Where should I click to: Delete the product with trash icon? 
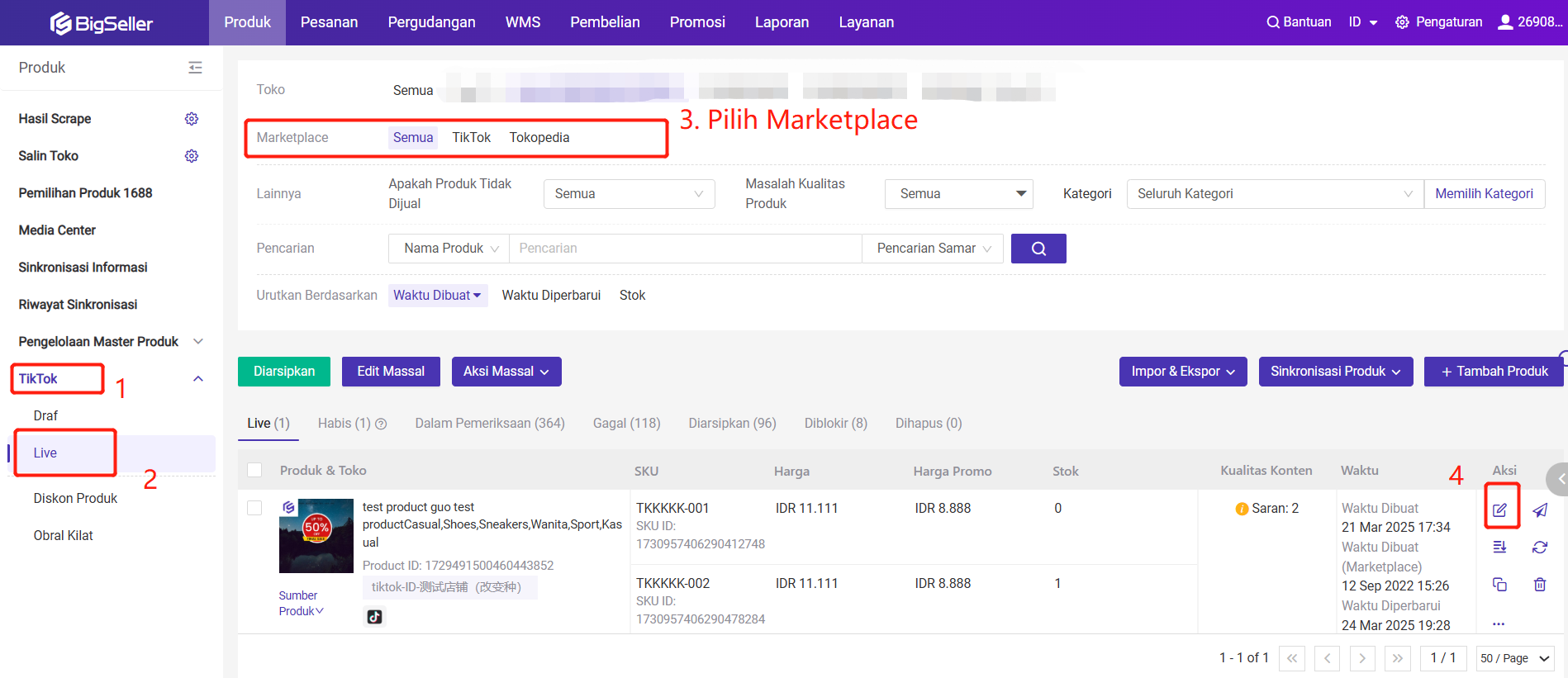(x=1540, y=585)
